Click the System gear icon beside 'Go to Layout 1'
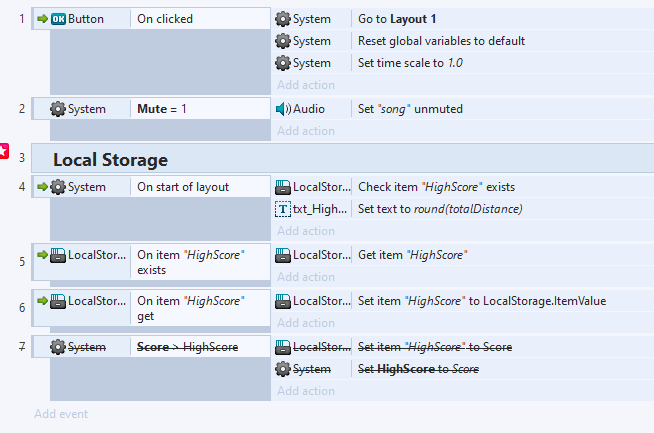This screenshot has height=433, width=654. click(x=283, y=18)
